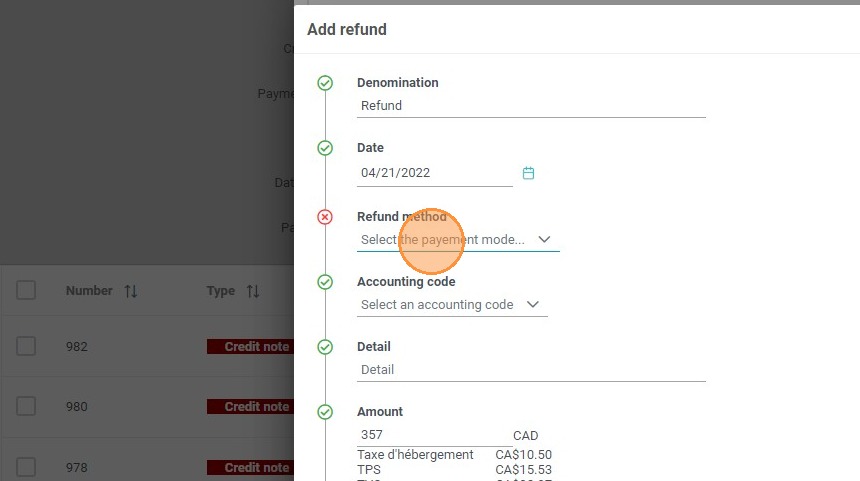This screenshot has height=481, width=860.
Task: Click the green check beside Date
Action: click(325, 148)
